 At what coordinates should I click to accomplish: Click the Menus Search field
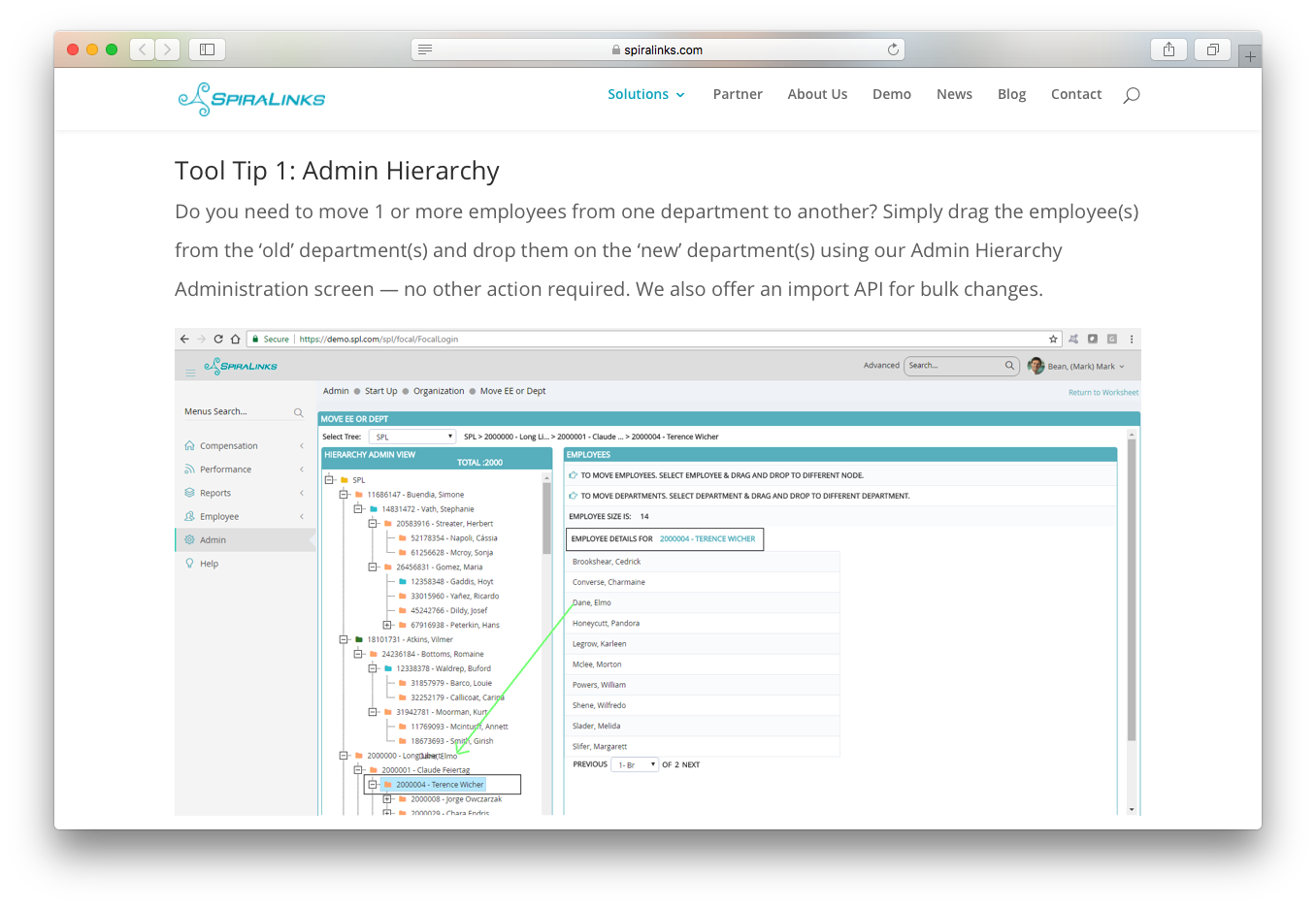(245, 412)
